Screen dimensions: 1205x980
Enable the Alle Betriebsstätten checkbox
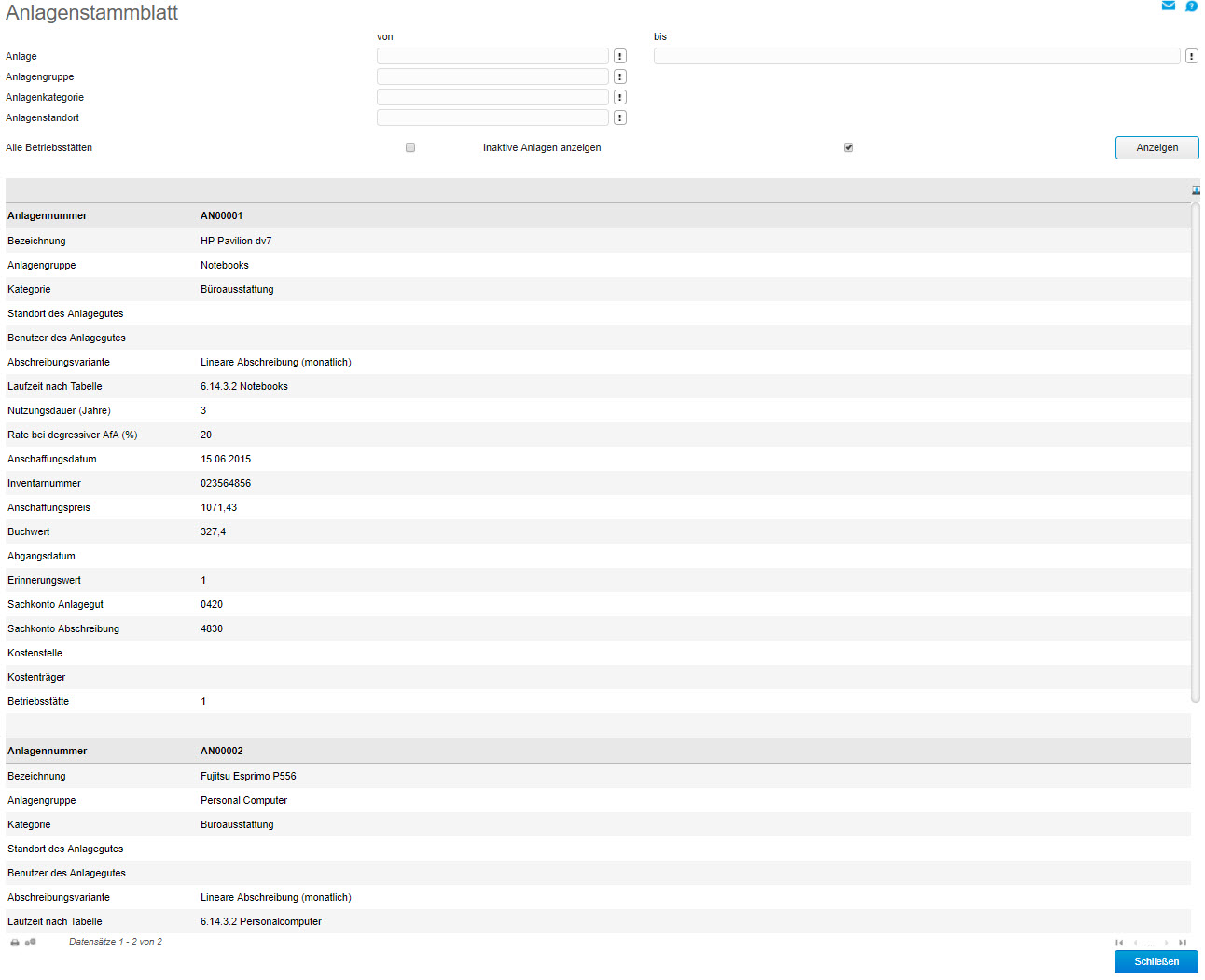[410, 147]
